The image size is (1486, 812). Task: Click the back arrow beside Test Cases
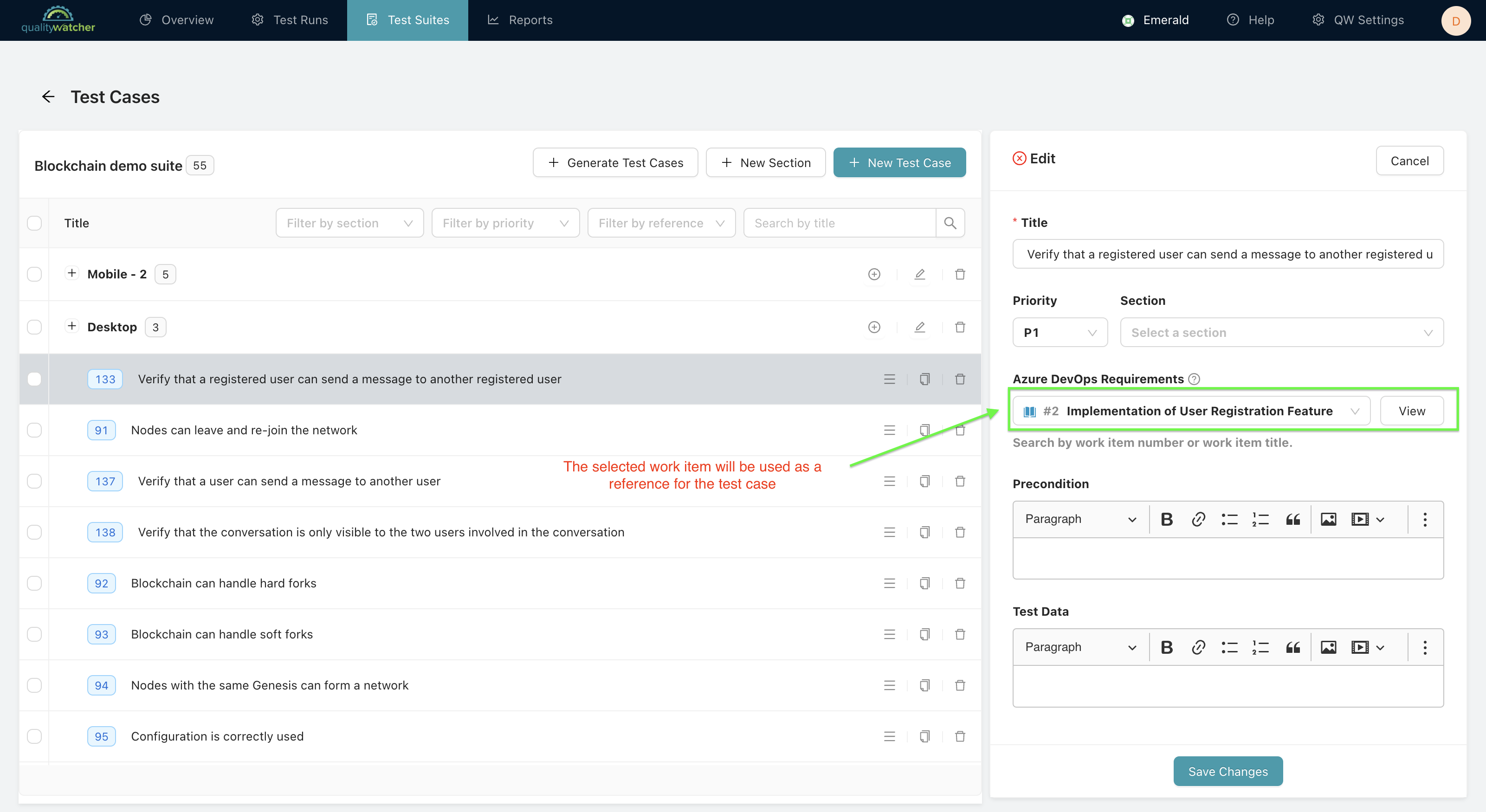click(x=48, y=97)
